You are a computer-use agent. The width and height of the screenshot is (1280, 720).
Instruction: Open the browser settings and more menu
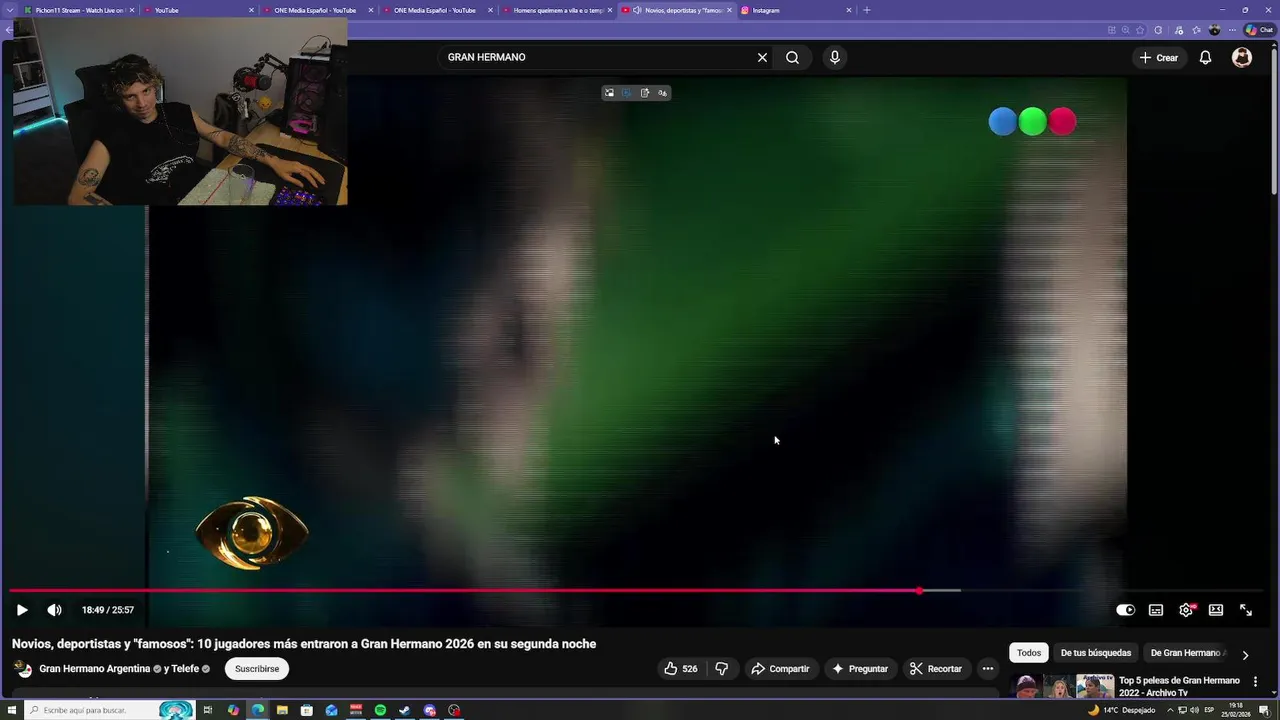point(1232,30)
